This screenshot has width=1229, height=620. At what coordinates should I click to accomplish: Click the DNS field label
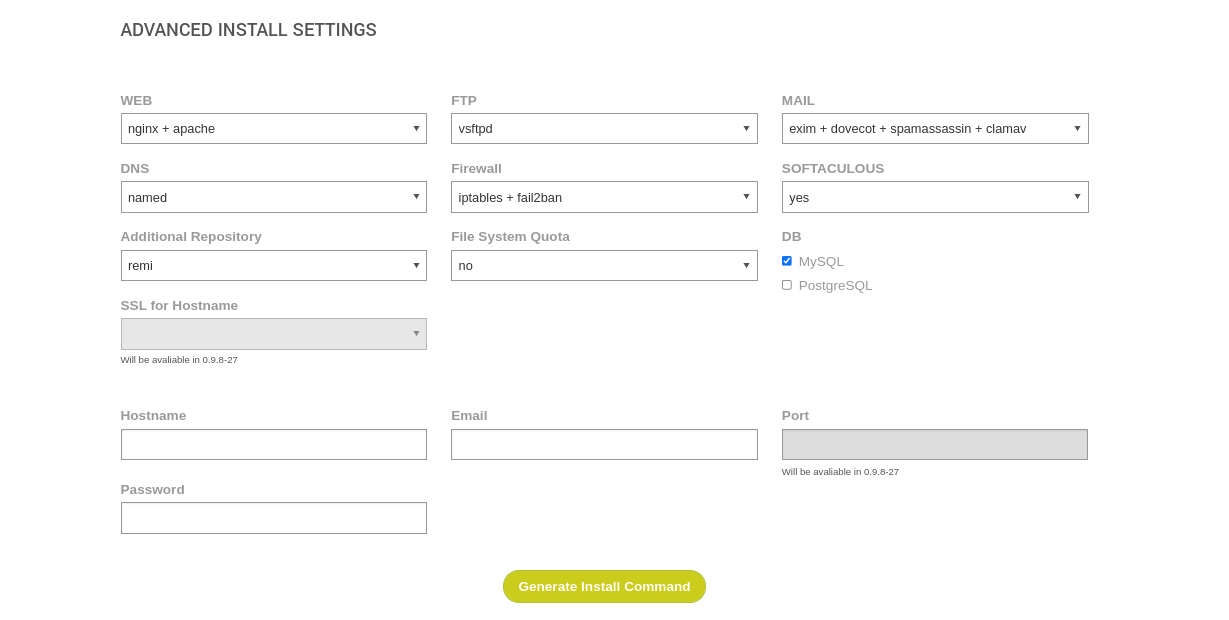point(135,168)
